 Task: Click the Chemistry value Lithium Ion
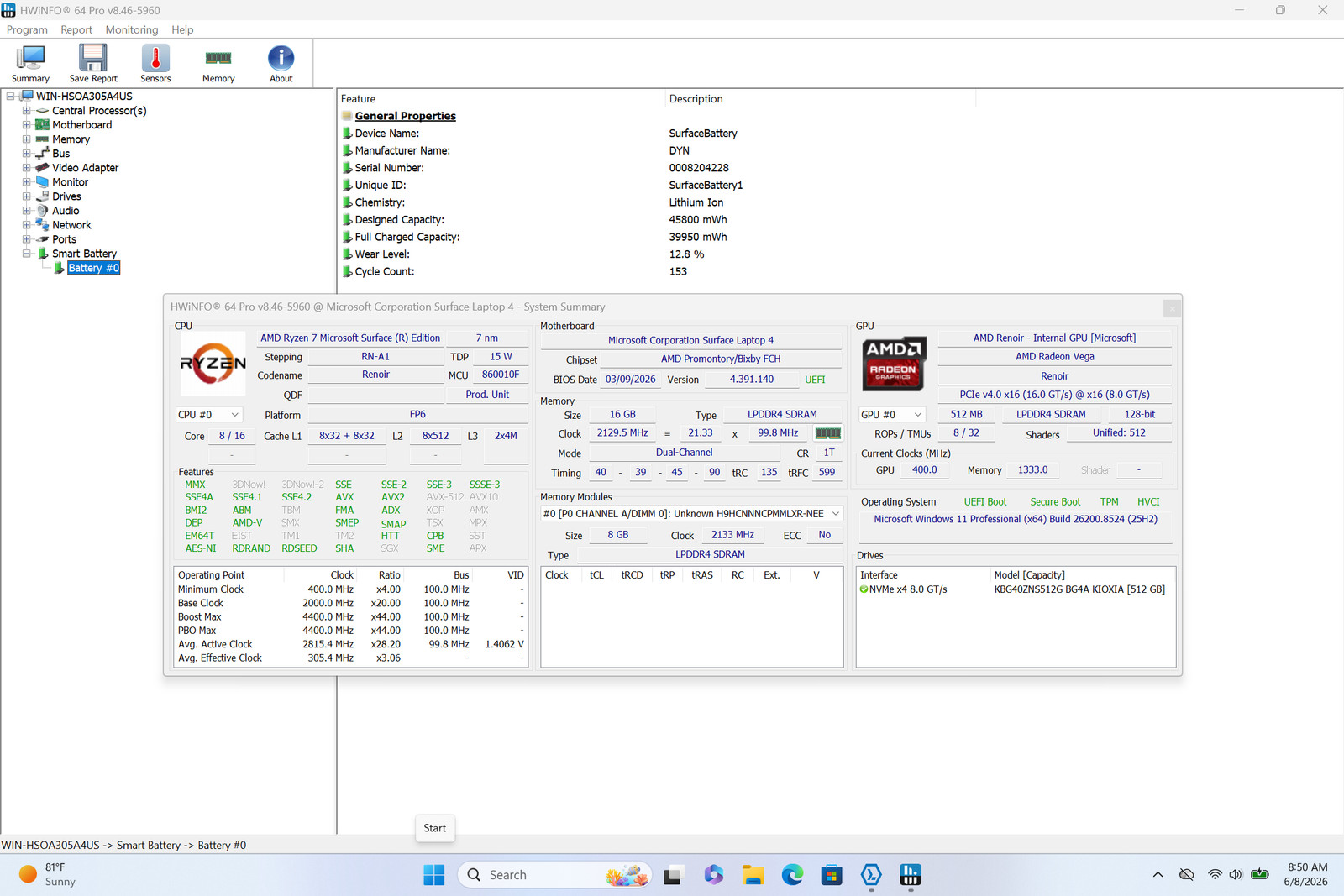coord(696,202)
